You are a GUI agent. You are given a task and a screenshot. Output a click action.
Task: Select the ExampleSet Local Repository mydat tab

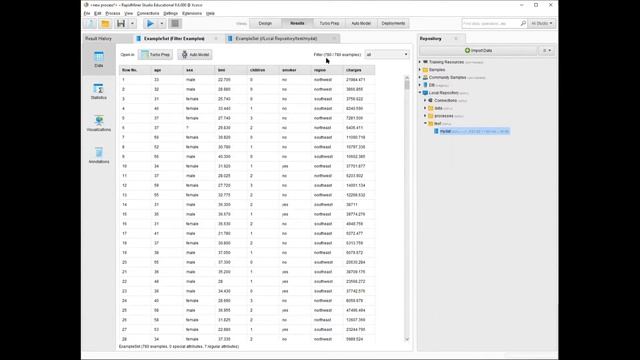[x=276, y=38]
